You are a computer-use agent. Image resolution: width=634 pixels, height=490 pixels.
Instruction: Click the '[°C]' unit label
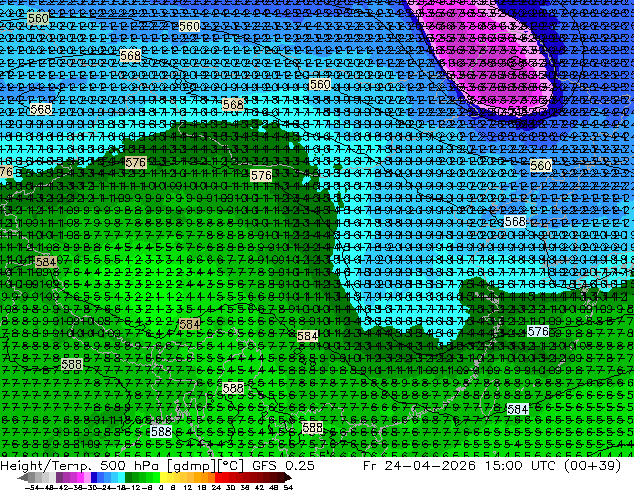click(x=230, y=466)
